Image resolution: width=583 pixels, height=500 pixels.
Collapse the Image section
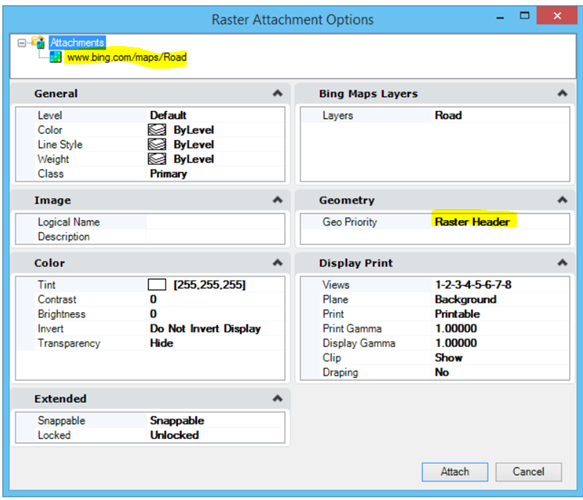pos(277,200)
